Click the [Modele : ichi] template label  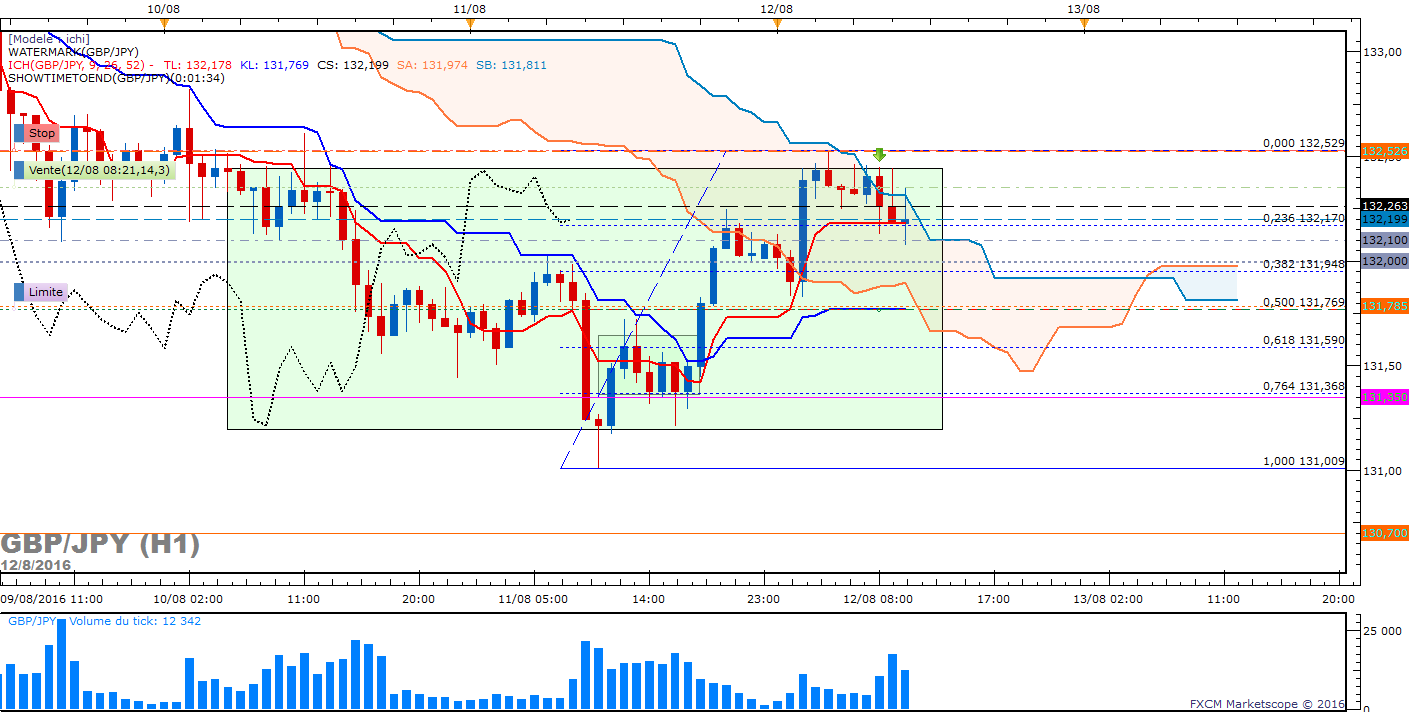[x=49, y=39]
